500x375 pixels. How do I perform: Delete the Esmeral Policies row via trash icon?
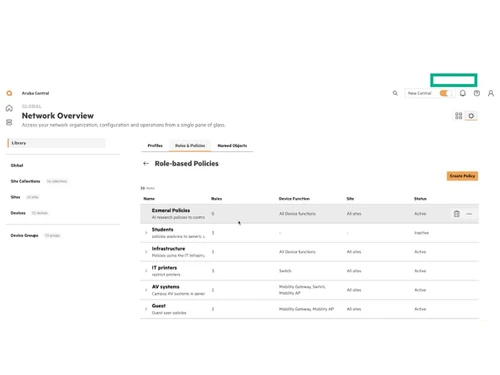click(457, 214)
